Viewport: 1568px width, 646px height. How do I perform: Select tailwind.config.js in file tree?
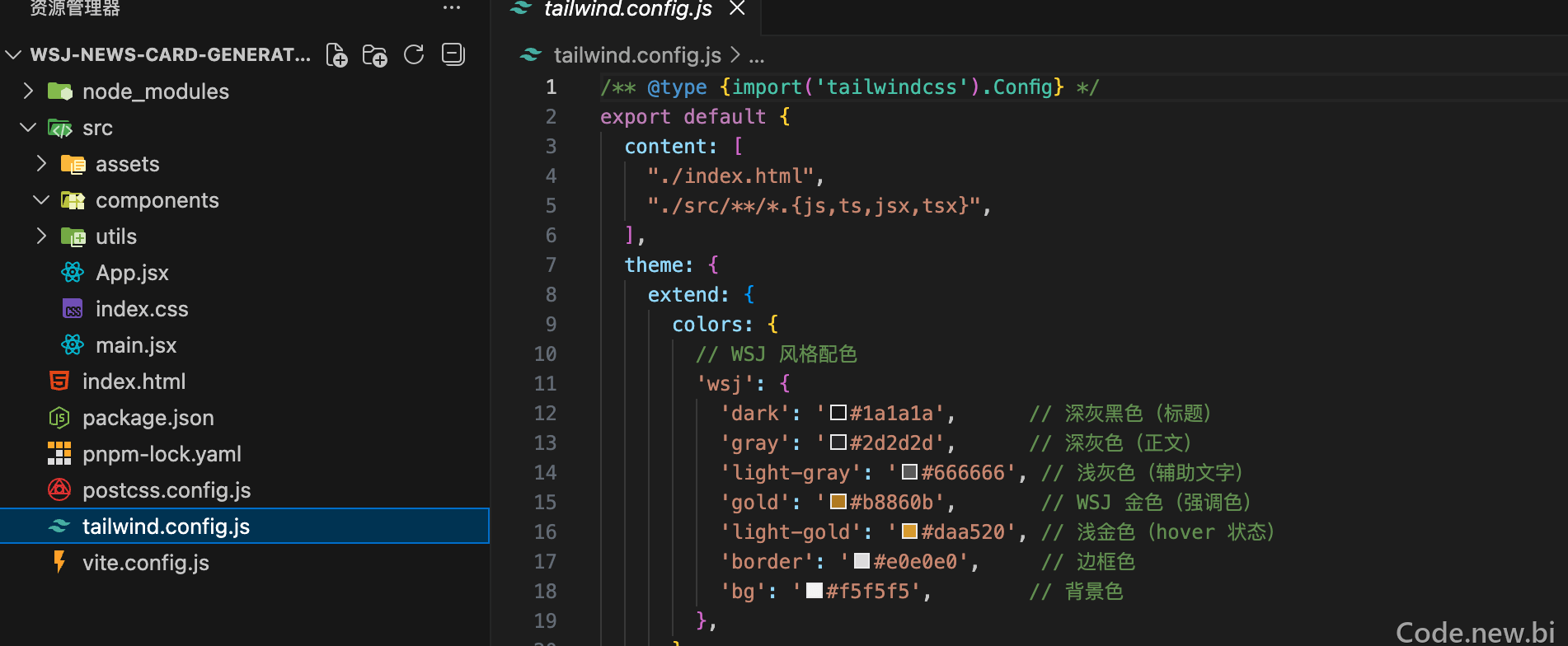[244, 526]
